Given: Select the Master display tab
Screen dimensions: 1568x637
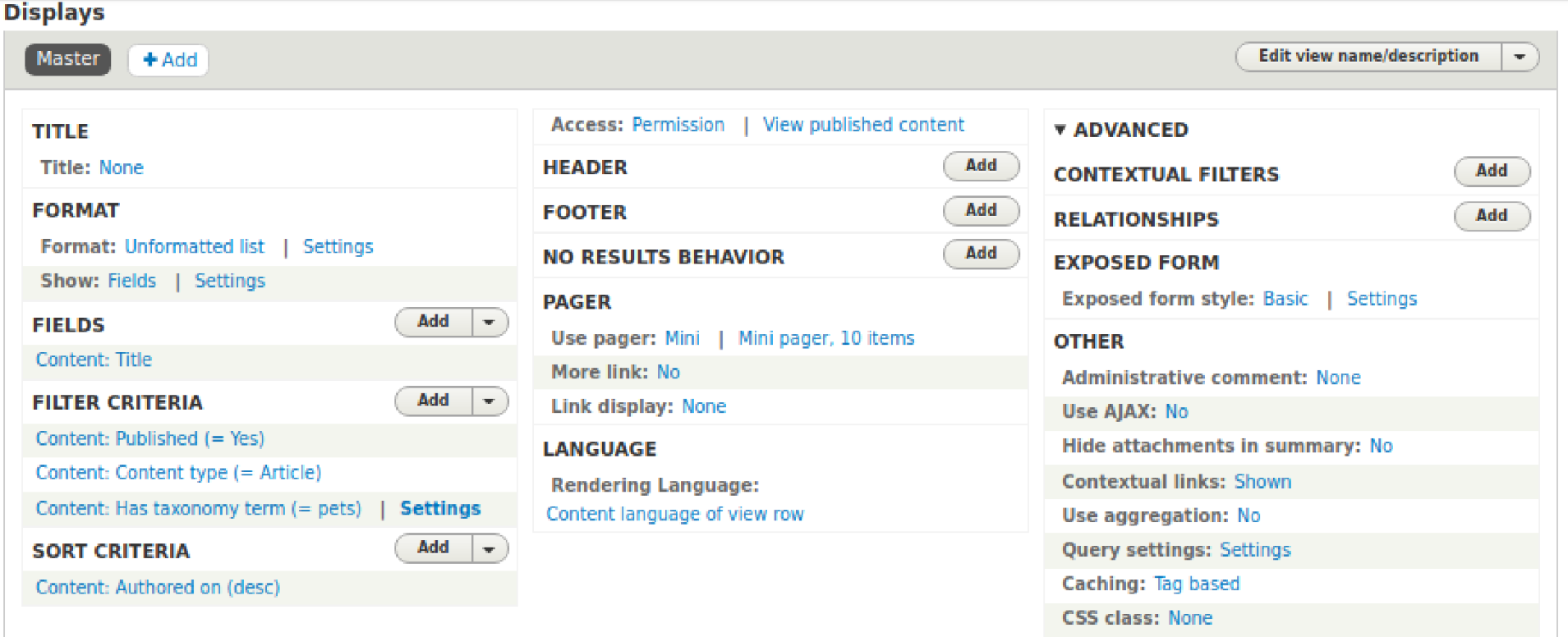Looking at the screenshot, I should pyautogui.click(x=67, y=59).
